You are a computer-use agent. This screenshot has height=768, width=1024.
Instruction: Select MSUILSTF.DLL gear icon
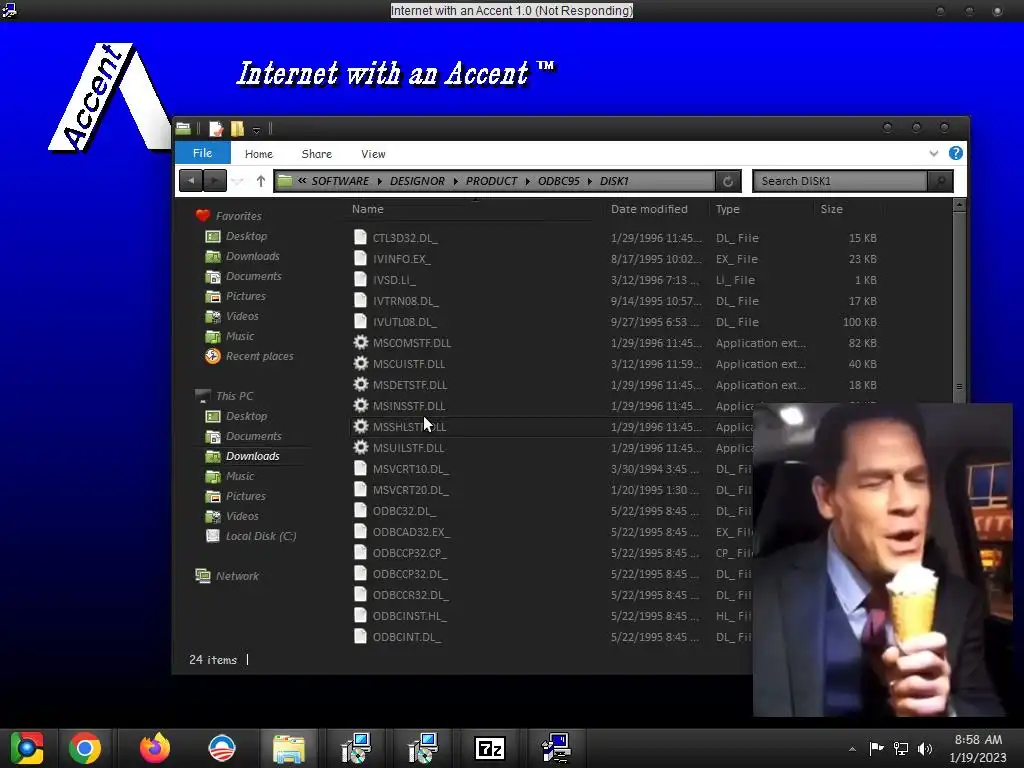pos(360,447)
